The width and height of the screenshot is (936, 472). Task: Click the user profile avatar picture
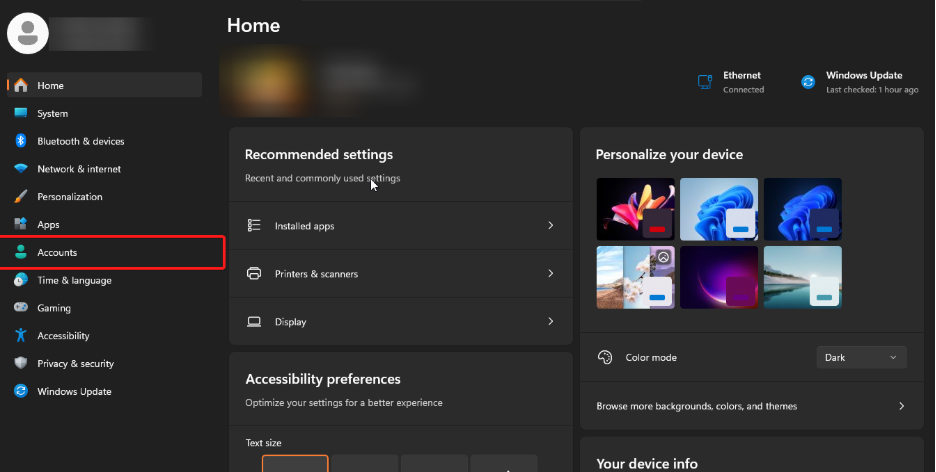click(28, 33)
